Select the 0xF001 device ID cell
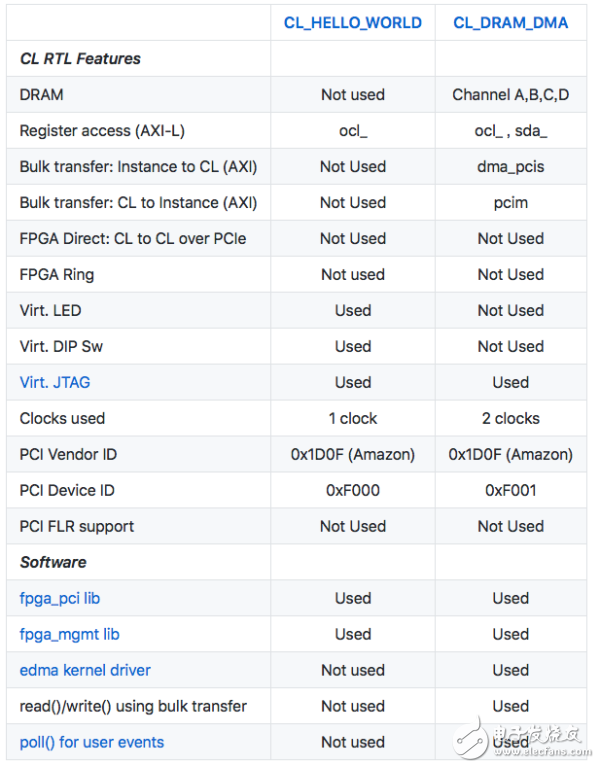Viewport: 600px width, 768px height. [510, 490]
